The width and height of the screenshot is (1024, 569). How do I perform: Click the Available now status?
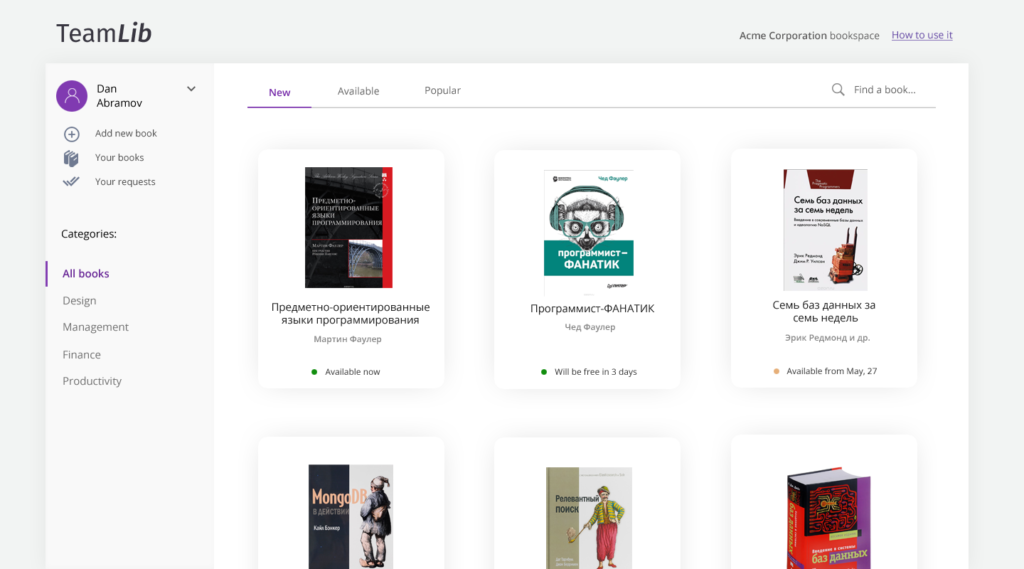pyautogui.click(x=345, y=372)
